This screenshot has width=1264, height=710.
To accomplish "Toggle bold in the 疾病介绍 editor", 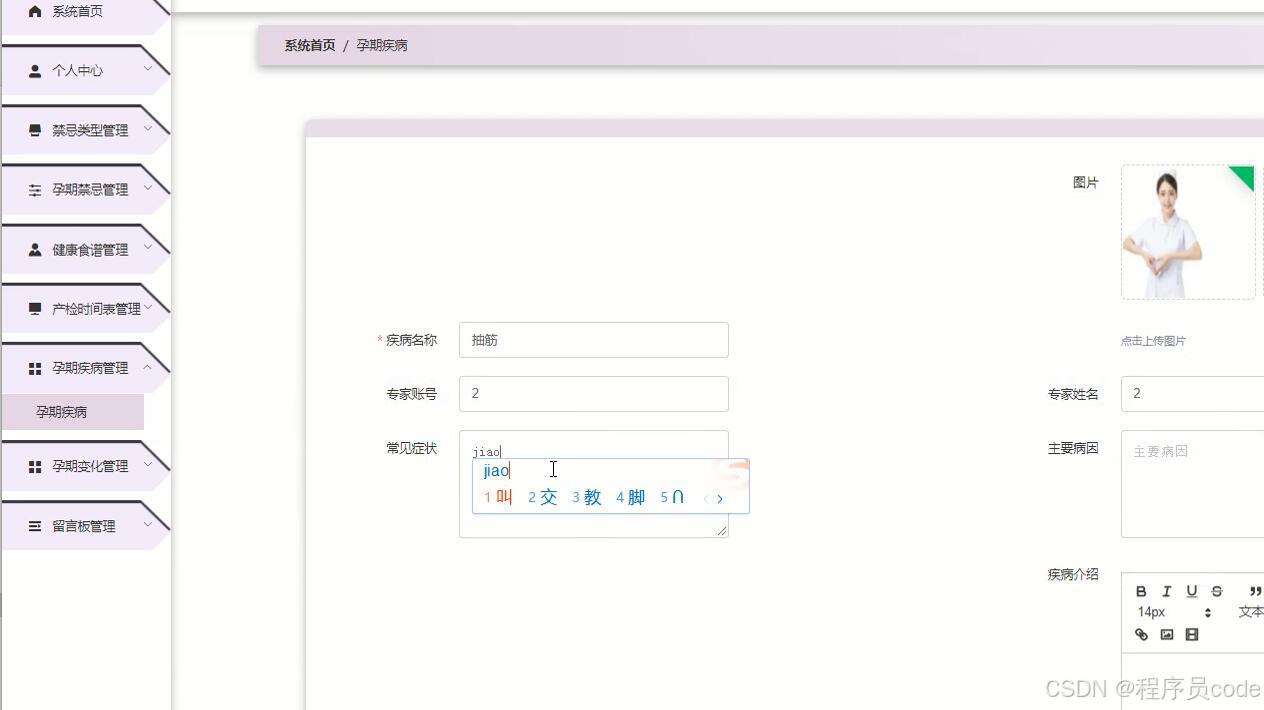I will 1141,591.
